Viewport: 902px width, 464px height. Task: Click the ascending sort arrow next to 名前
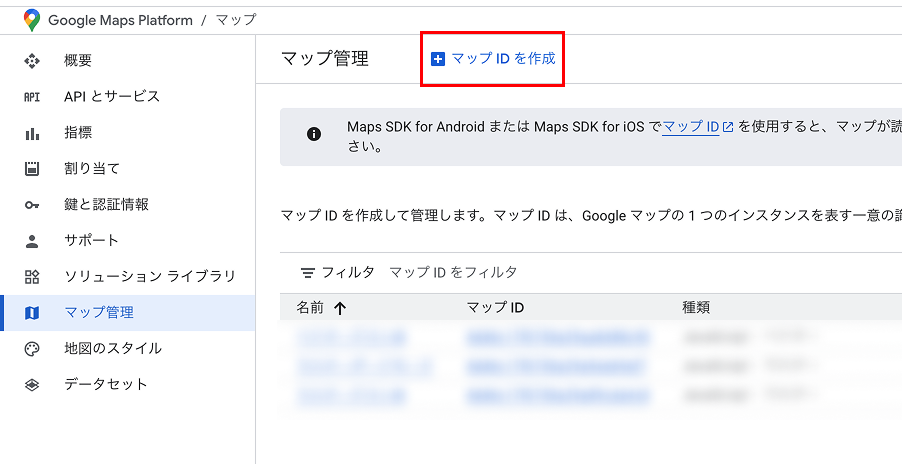[x=340, y=309]
